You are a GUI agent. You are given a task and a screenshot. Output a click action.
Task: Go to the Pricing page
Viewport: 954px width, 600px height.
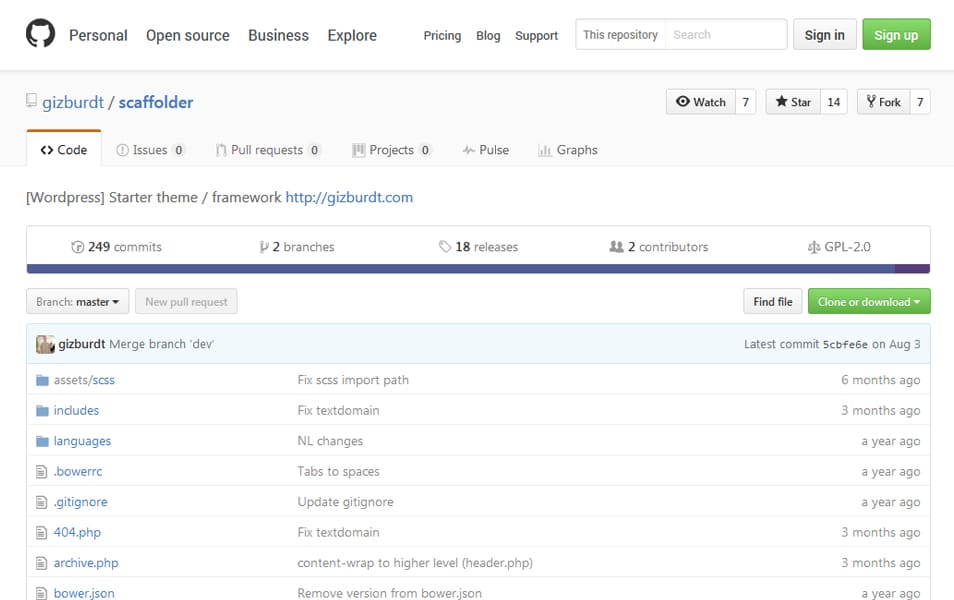442,35
